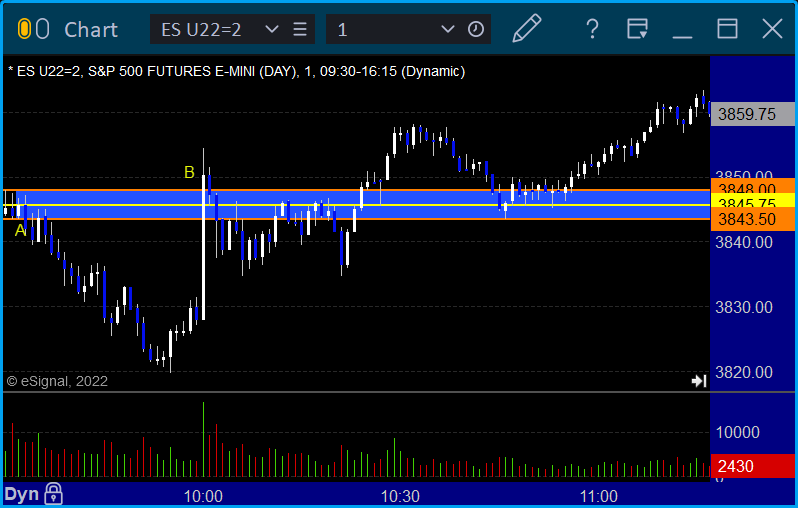Click the yellow A annotation label
The image size is (798, 508).
(20, 231)
